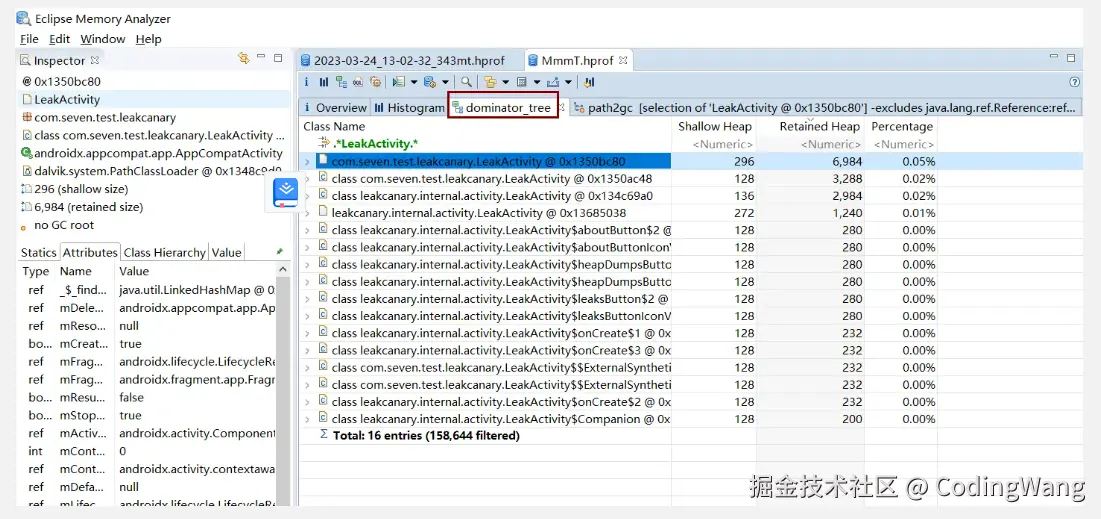This screenshot has width=1101, height=519.
Task: Minimize the Inspector panel view
Action: (261, 57)
